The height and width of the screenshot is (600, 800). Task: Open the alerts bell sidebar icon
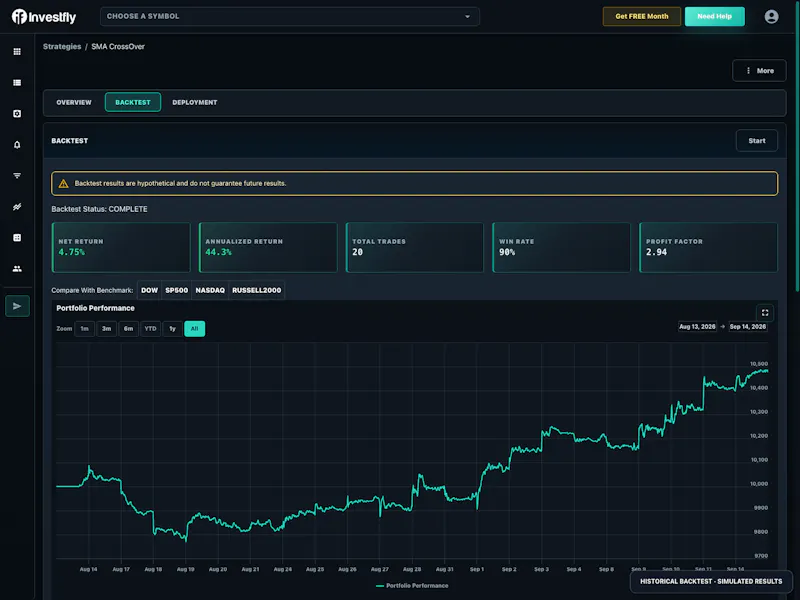click(x=17, y=145)
